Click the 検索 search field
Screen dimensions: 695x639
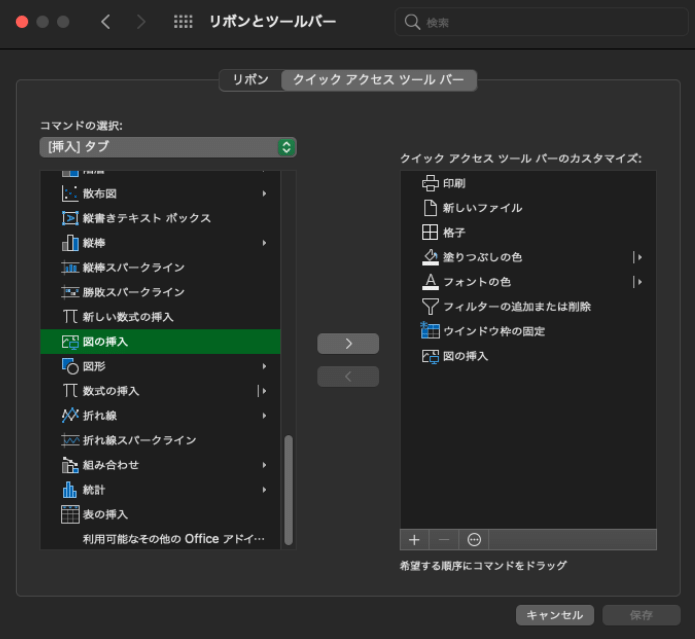pyautogui.click(x=540, y=22)
